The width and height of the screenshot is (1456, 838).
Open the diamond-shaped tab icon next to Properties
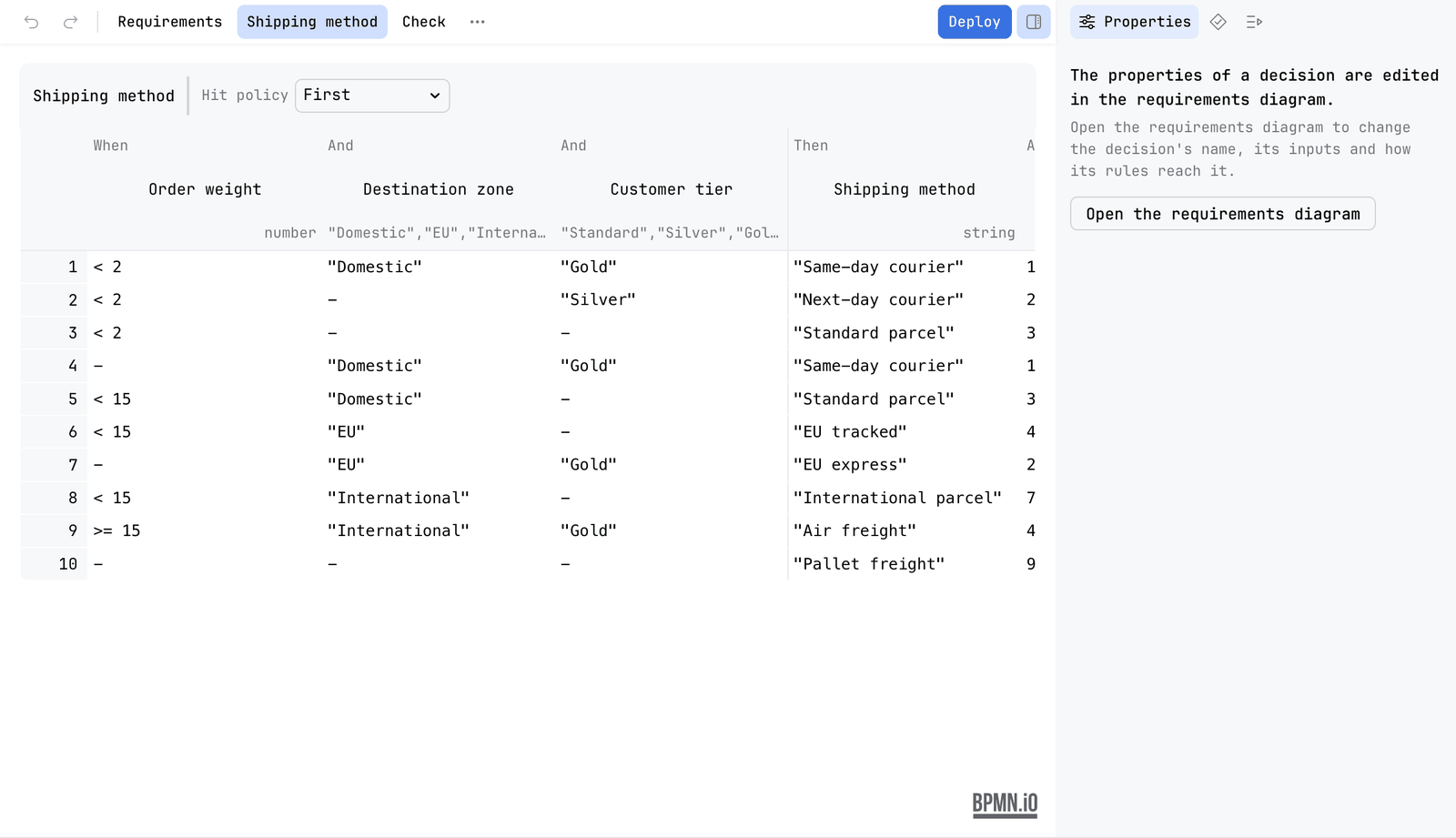(x=1218, y=22)
